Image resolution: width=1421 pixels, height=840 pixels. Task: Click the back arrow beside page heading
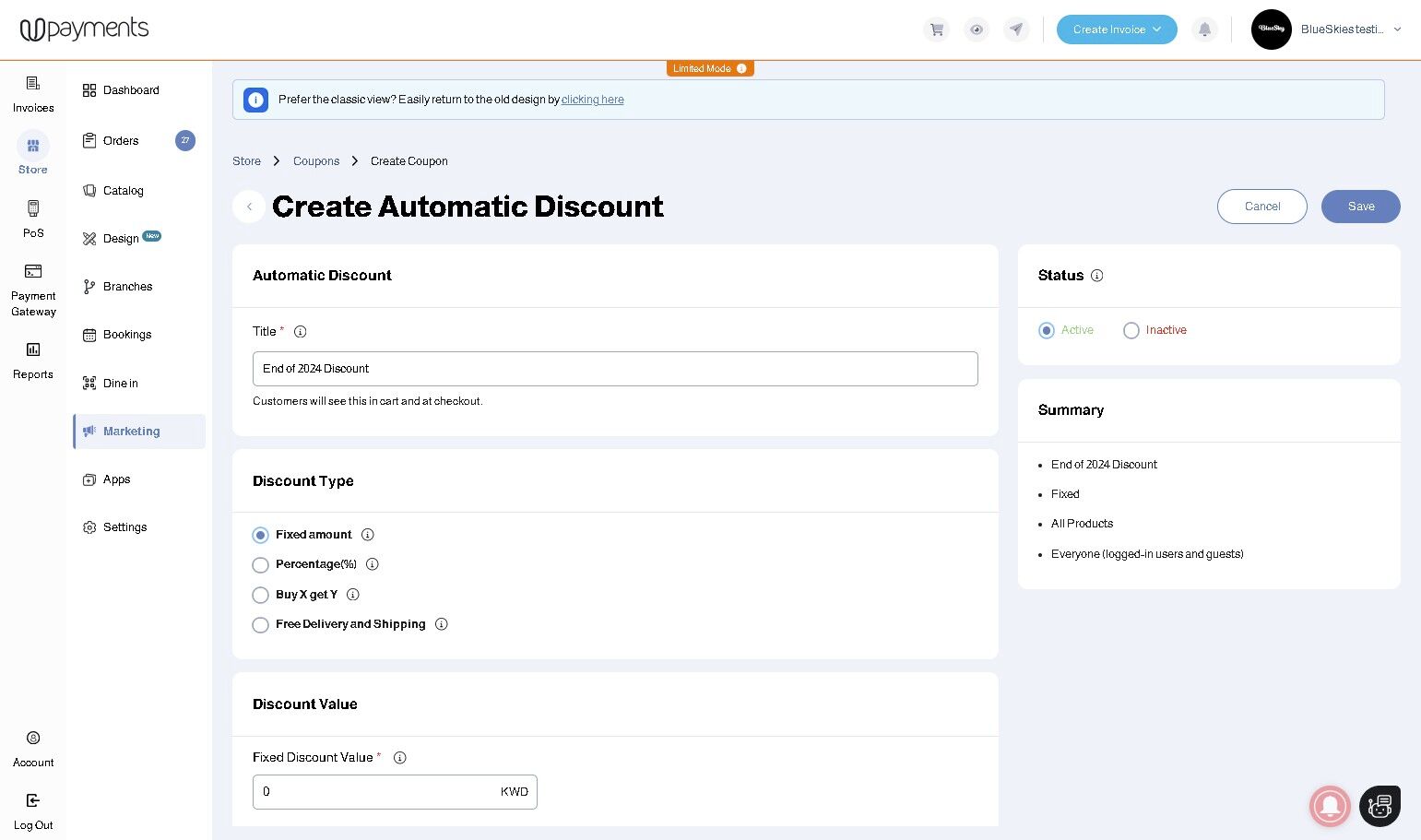click(x=249, y=207)
